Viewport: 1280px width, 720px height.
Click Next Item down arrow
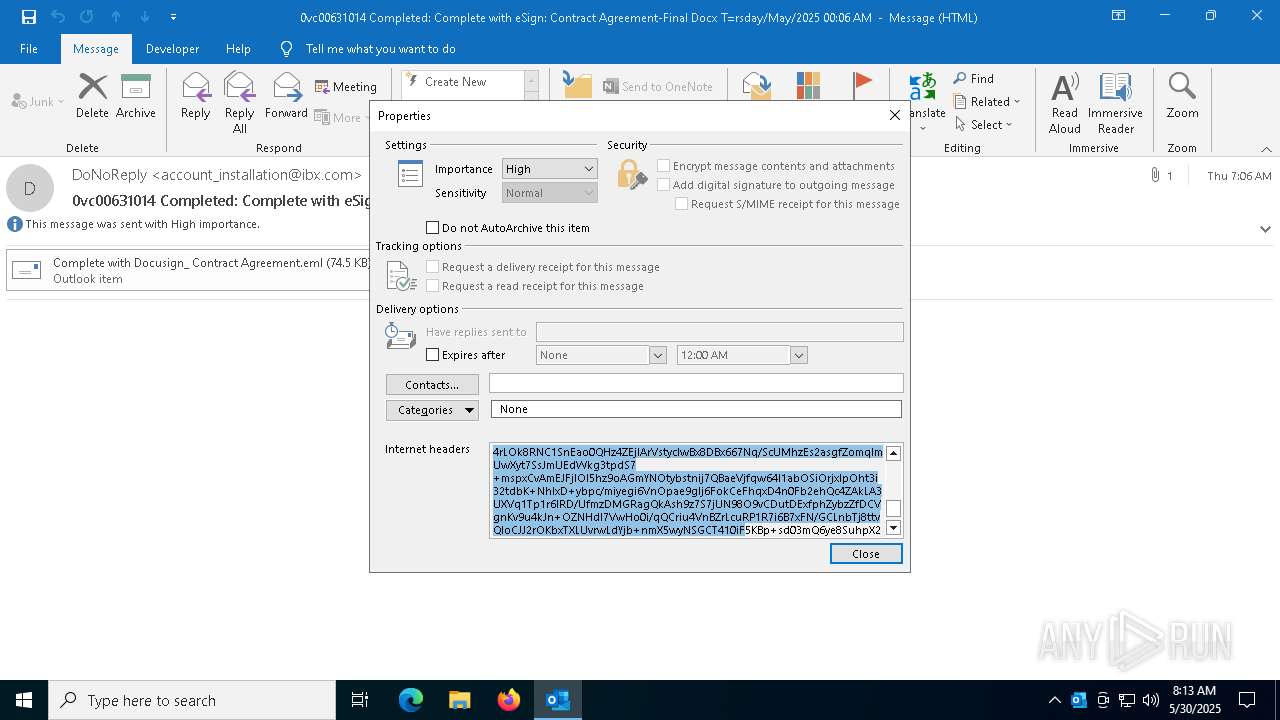[145, 17]
